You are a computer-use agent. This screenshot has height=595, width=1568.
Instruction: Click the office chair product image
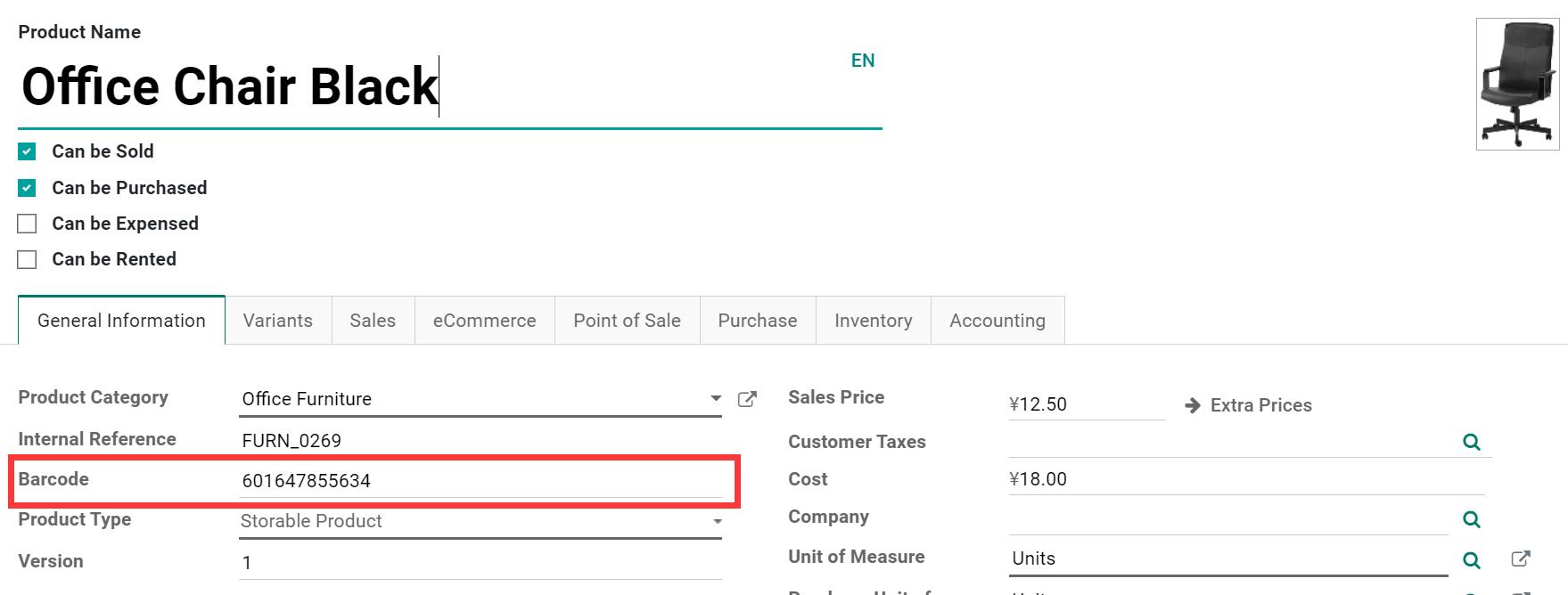coord(1517,84)
